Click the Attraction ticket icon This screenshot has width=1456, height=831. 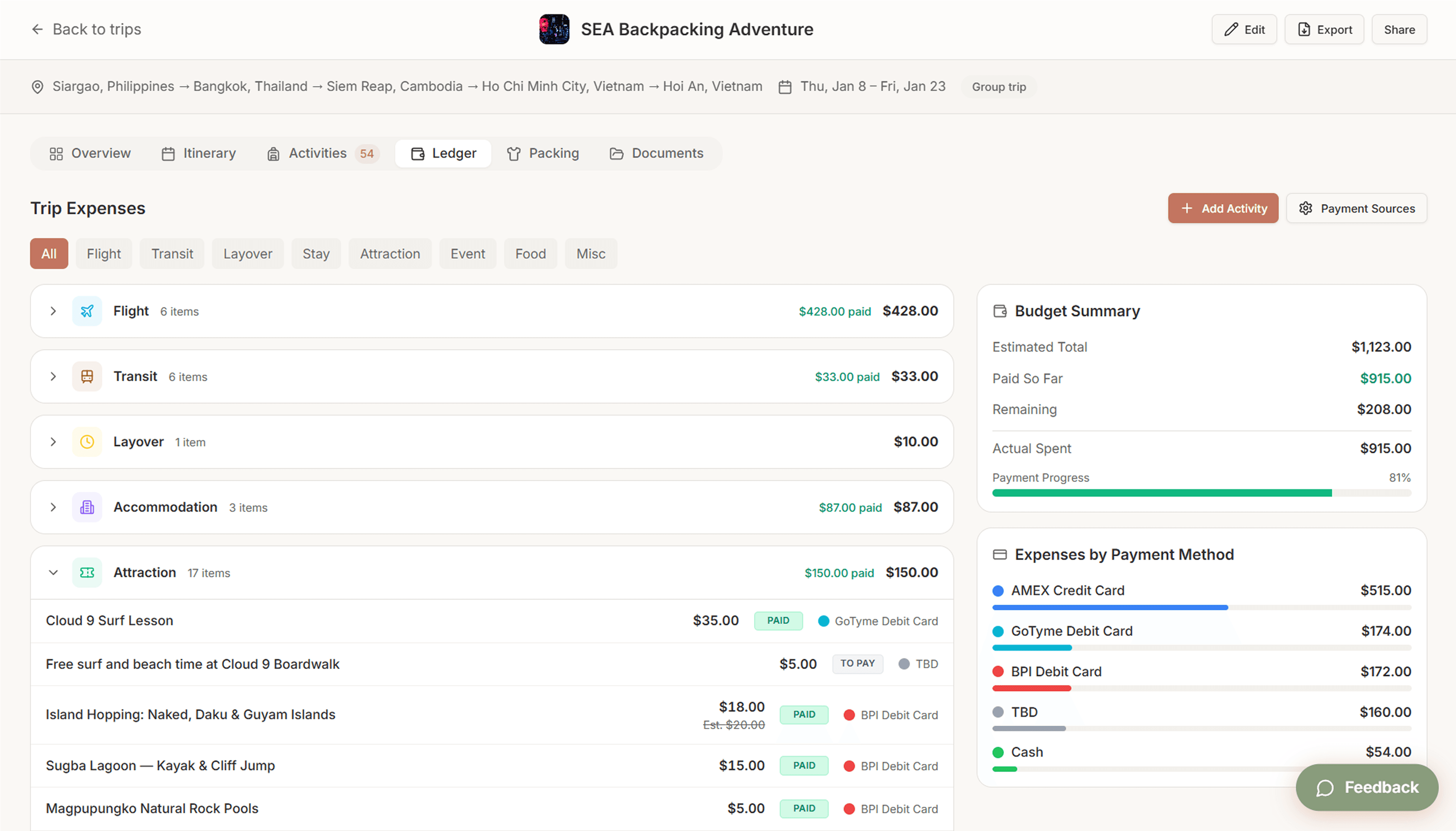pyautogui.click(x=87, y=572)
